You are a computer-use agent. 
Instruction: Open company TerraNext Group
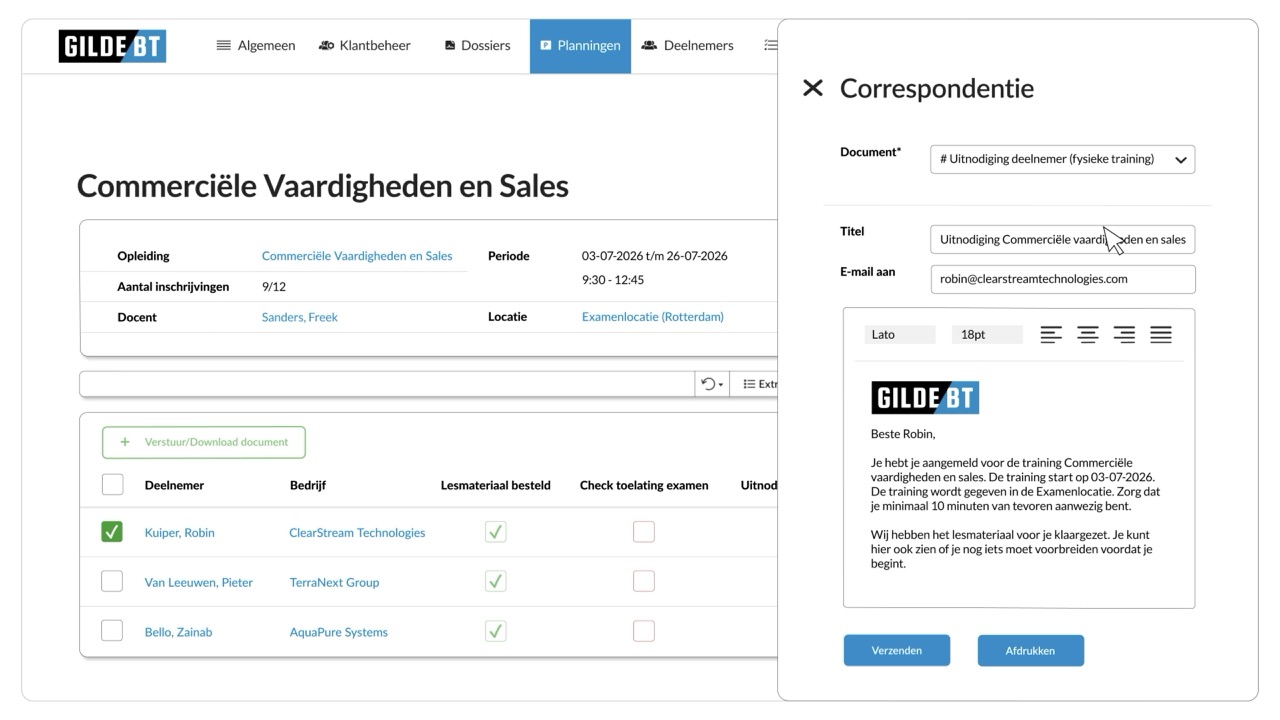coord(334,582)
